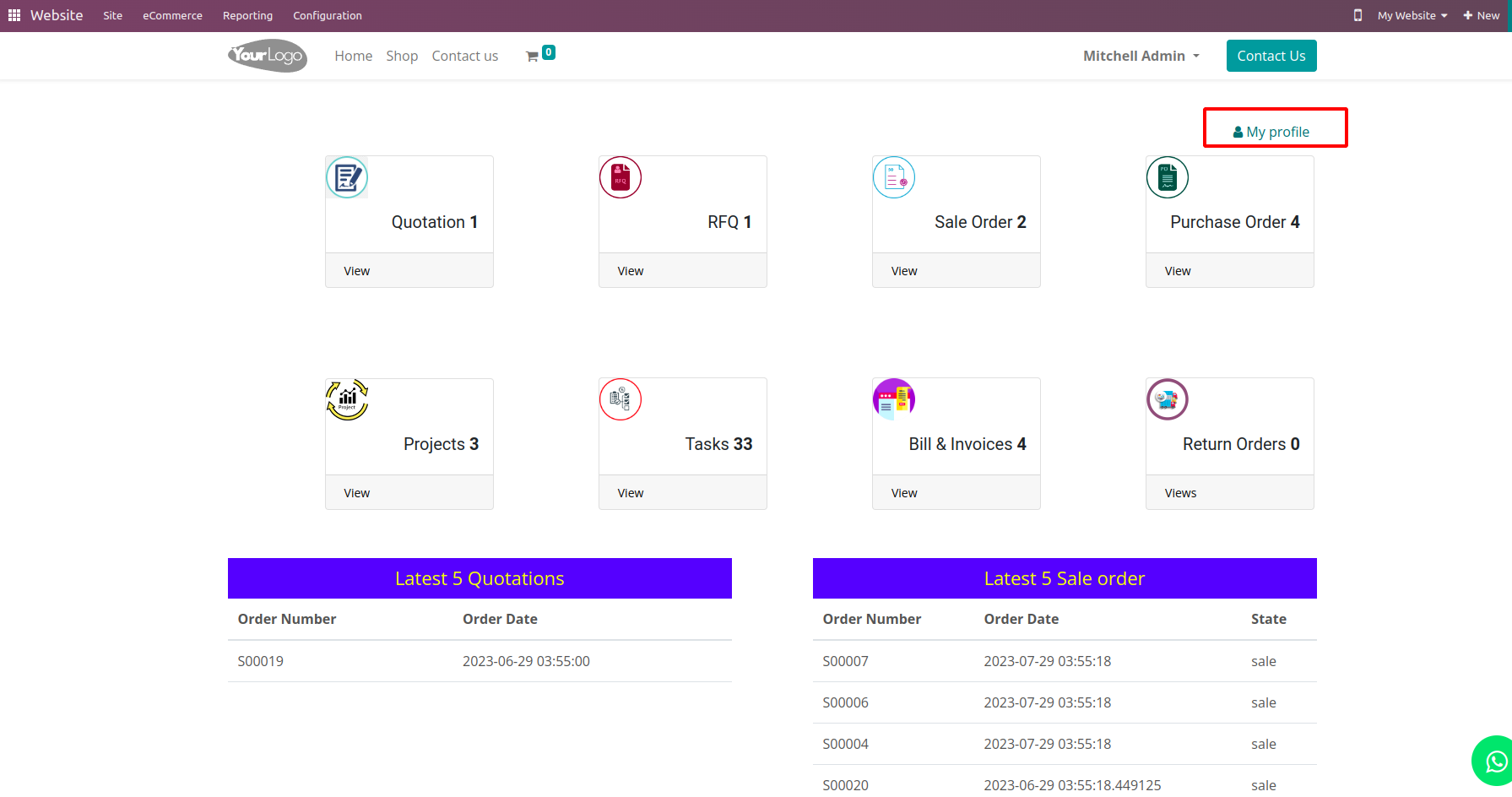
Task: View the Bill & Invoices list
Action: click(904, 493)
